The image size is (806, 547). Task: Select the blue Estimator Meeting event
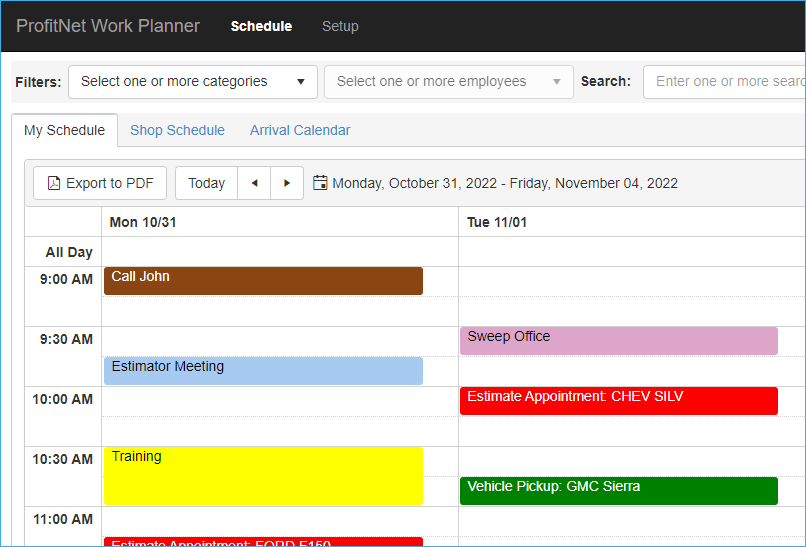pyautogui.click(x=263, y=370)
